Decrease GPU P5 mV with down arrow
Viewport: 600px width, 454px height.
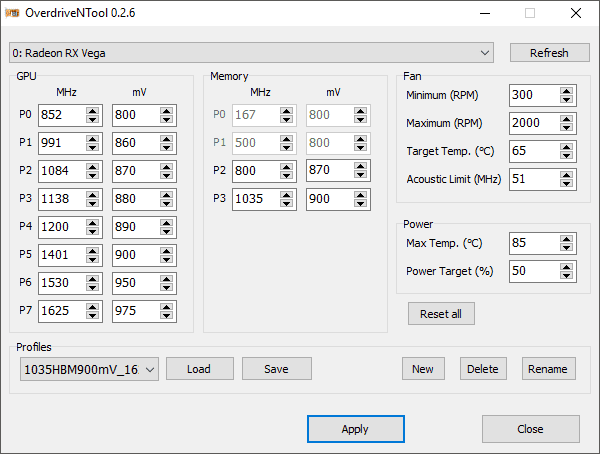166,259
